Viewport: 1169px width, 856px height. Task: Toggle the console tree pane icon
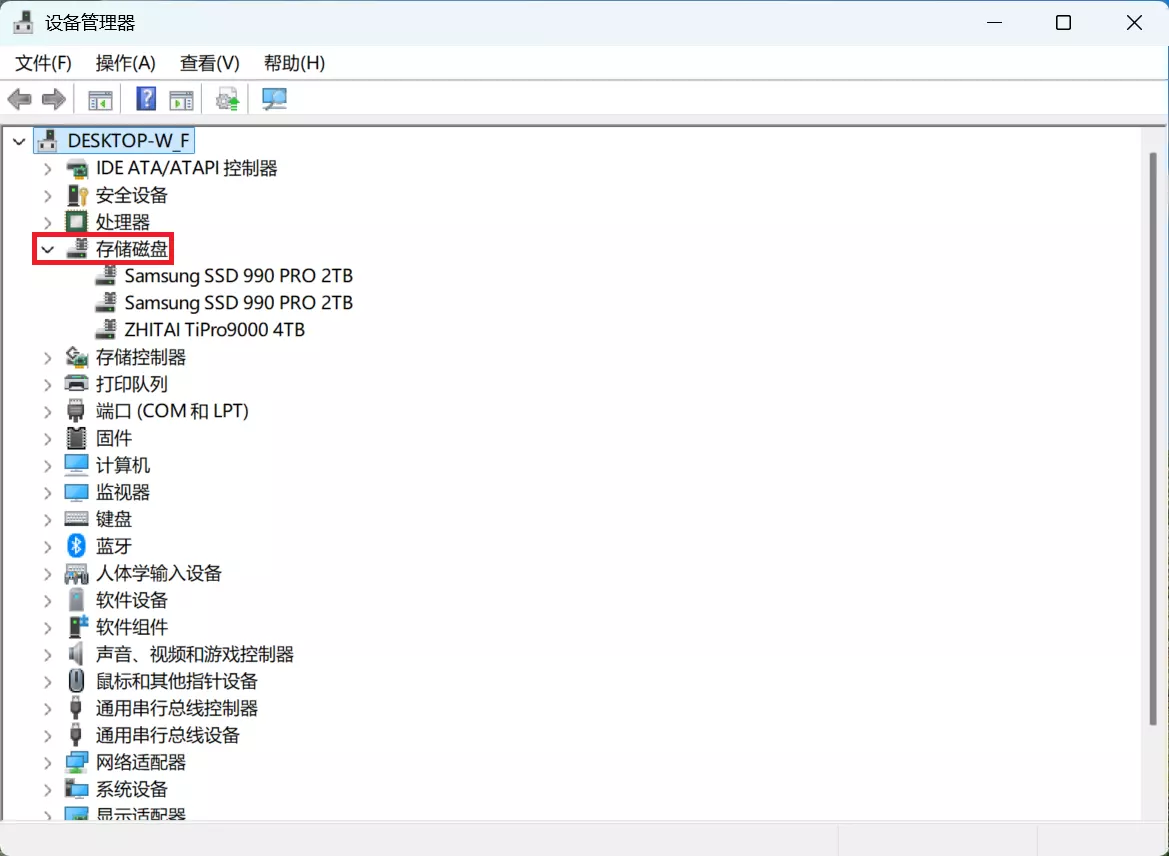(x=99, y=98)
